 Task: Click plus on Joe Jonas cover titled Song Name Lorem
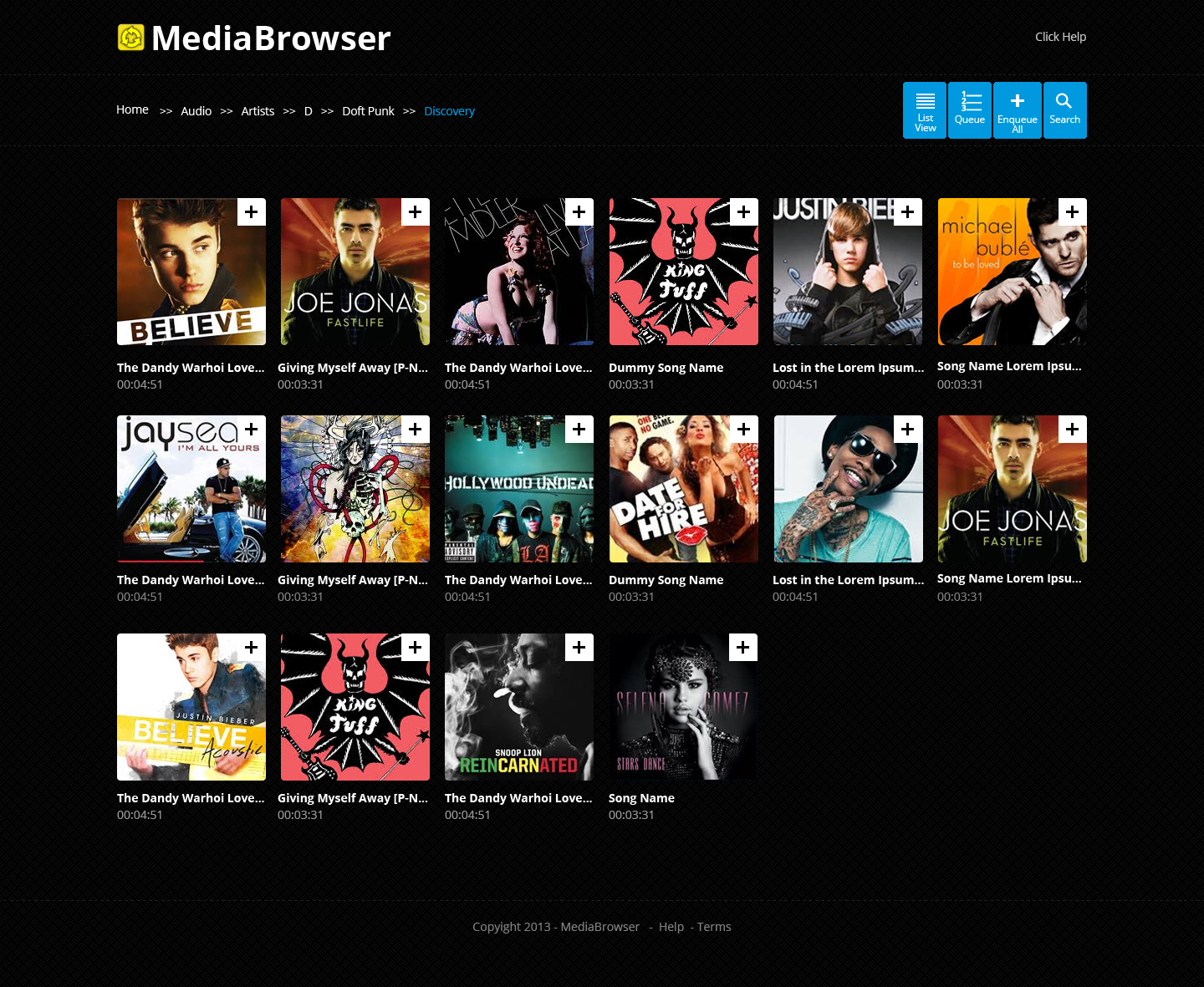pos(1073,430)
